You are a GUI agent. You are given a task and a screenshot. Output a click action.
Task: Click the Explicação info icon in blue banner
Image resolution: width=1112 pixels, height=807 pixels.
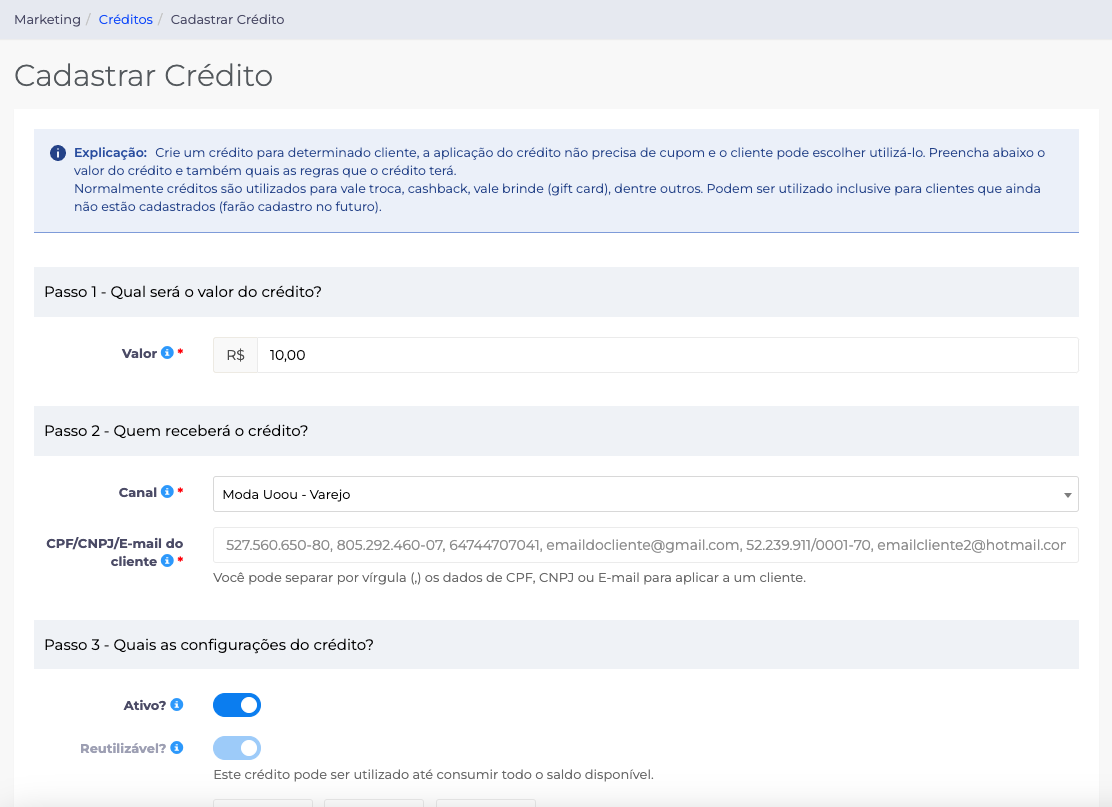tap(58, 153)
